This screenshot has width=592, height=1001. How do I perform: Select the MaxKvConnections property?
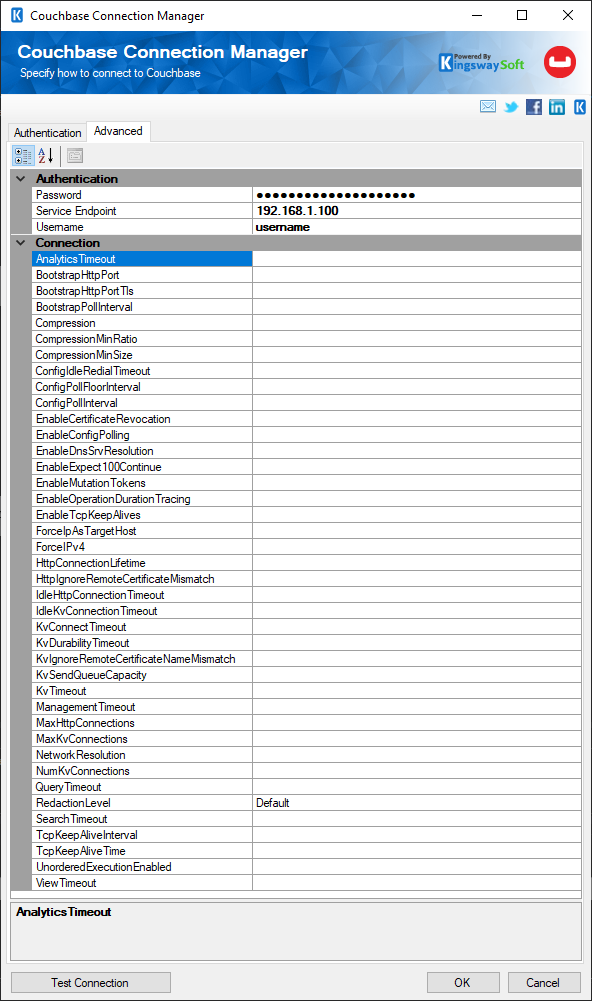142,739
